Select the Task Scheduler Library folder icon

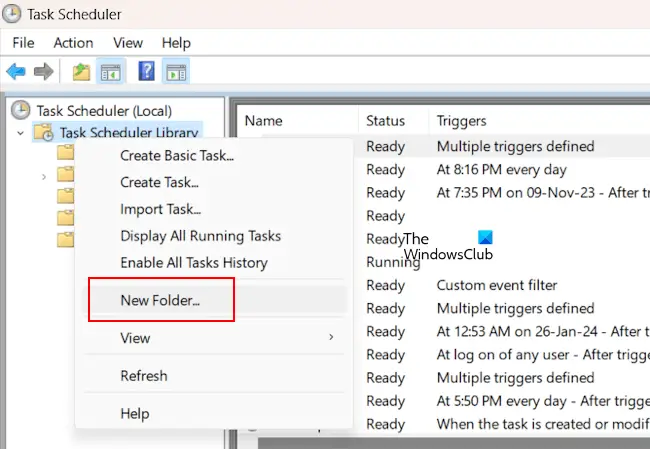pos(44,132)
